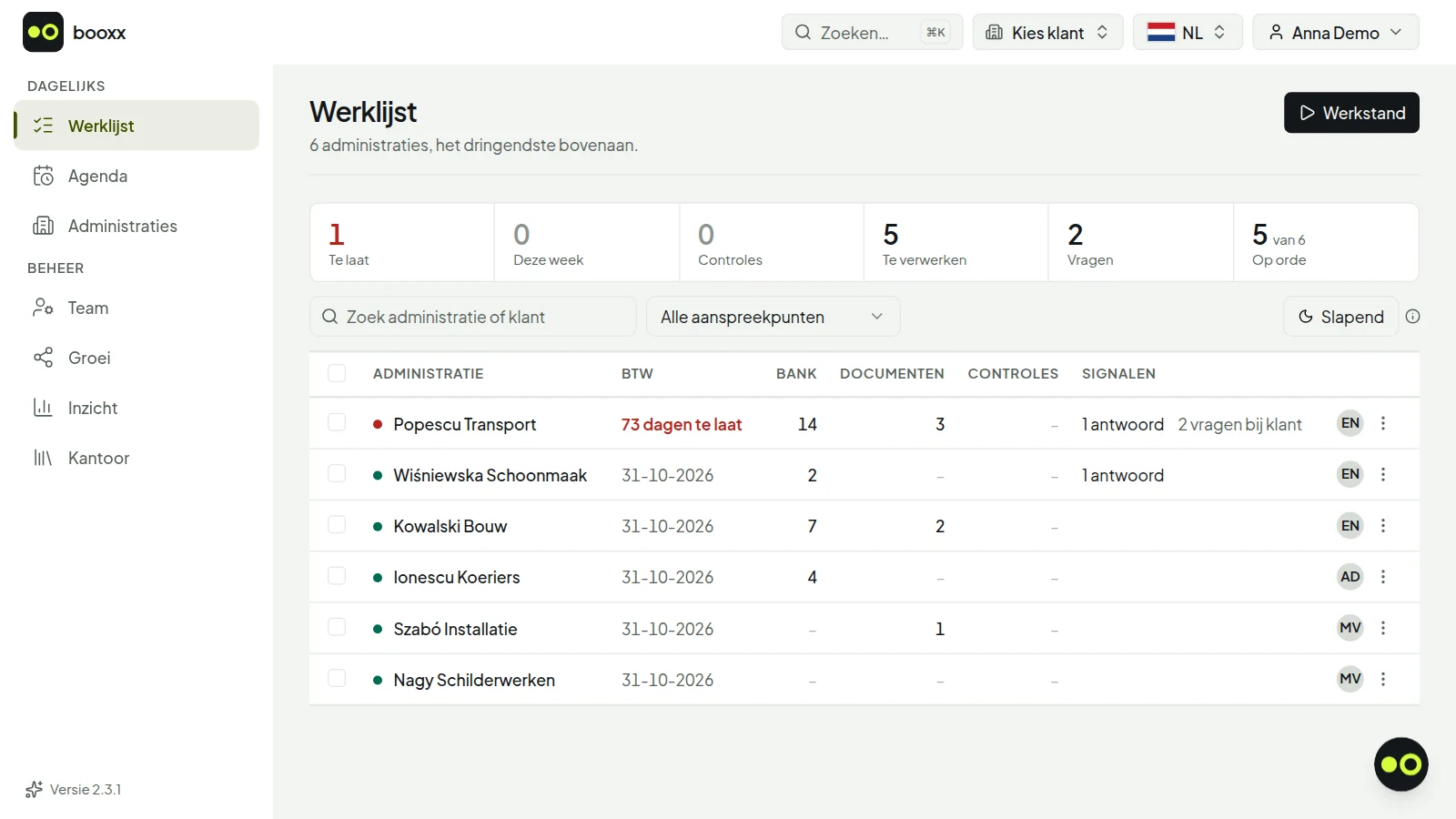The width and height of the screenshot is (1456, 819).
Task: Open Administraties in the sidebar
Action: (x=136, y=226)
